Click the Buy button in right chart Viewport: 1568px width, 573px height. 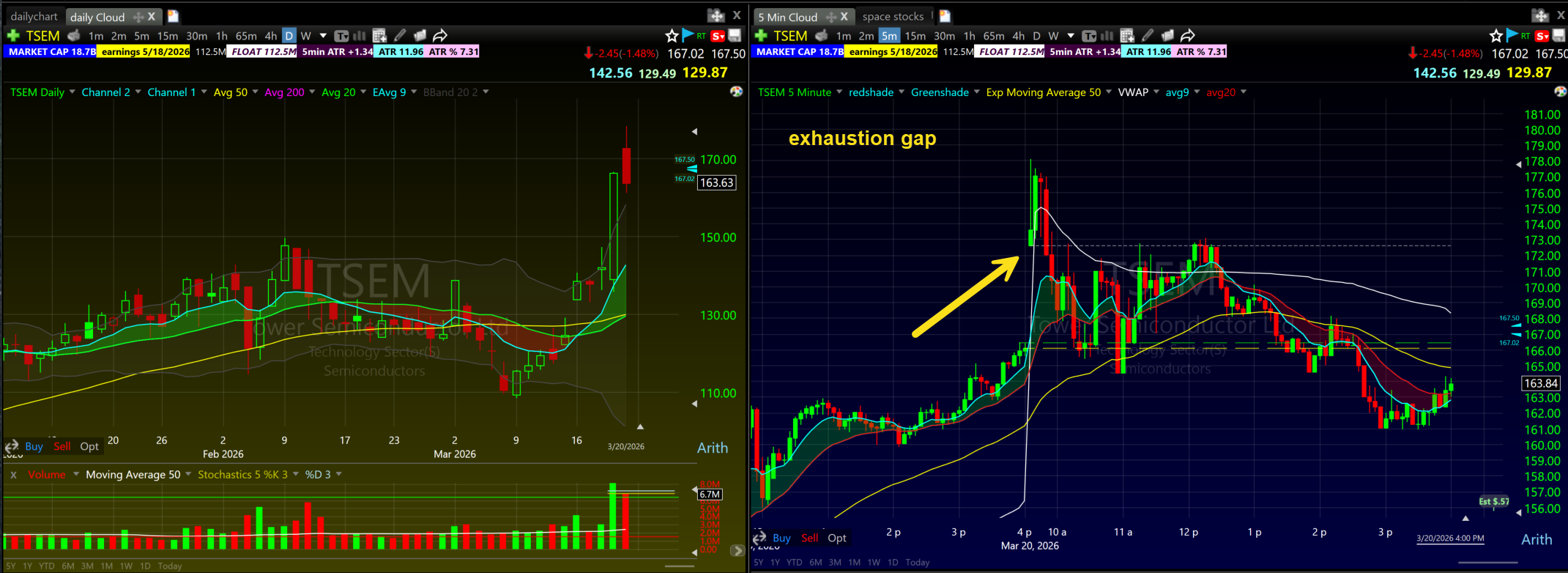point(781,538)
